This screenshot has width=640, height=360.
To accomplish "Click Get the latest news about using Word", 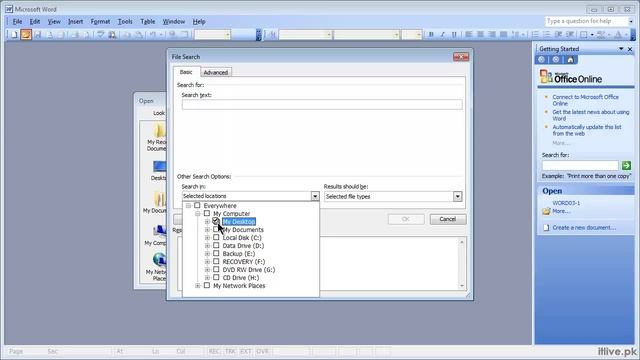I will click(590, 115).
